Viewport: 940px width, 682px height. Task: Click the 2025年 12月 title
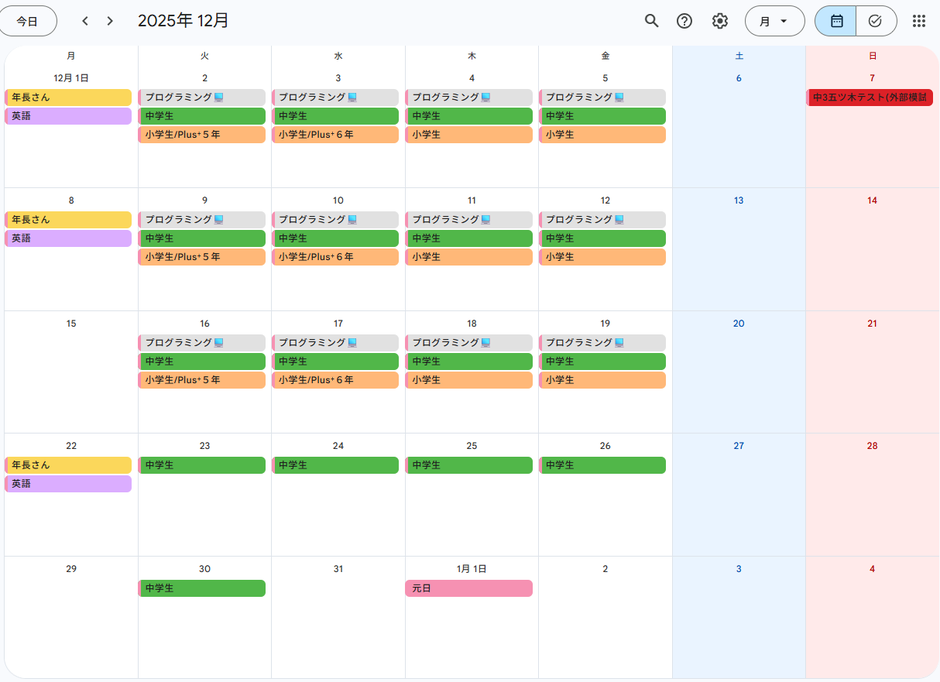coord(183,20)
